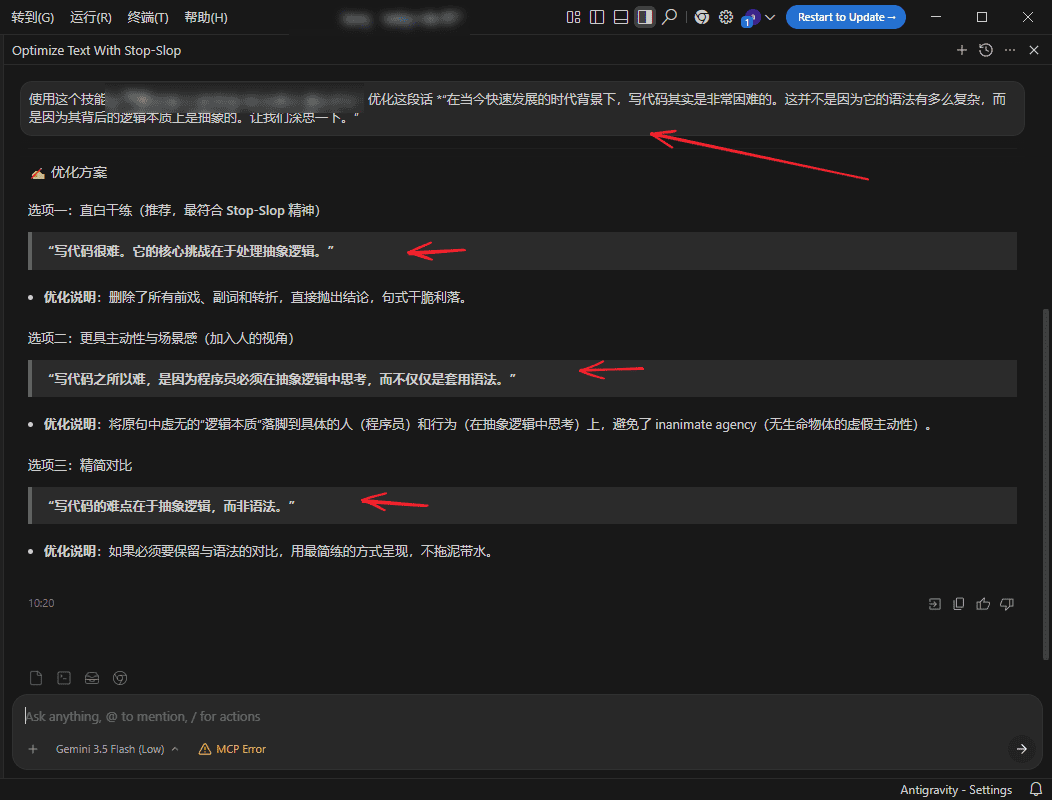The width and height of the screenshot is (1052, 800).
Task: Start a new conversation with plus icon
Action: click(x=961, y=50)
